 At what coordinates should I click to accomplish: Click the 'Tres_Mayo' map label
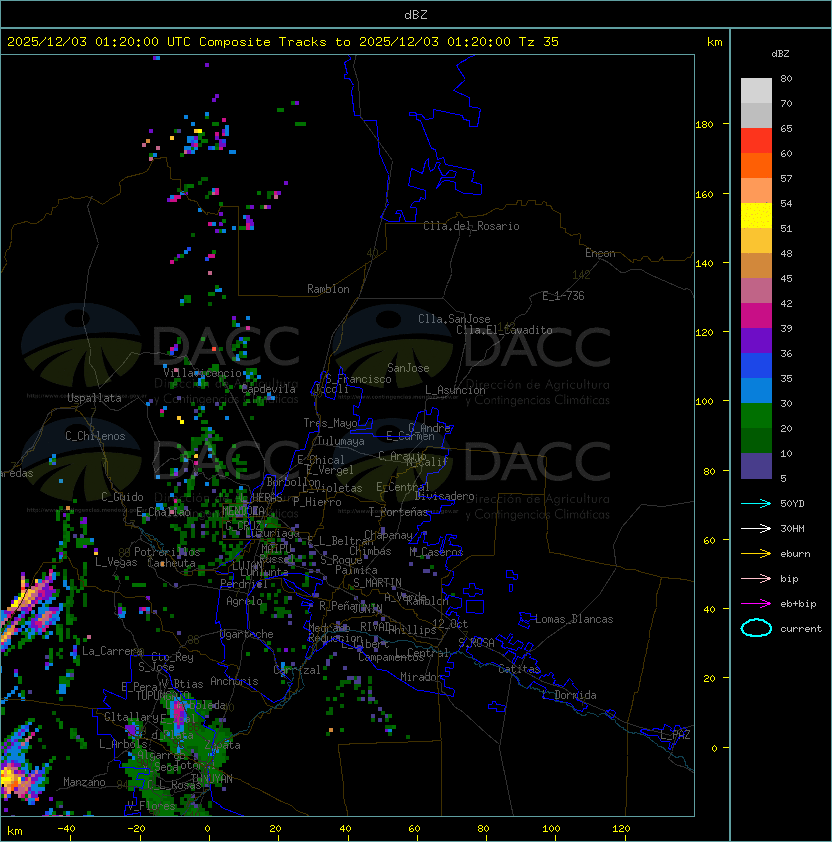[x=330, y=423]
